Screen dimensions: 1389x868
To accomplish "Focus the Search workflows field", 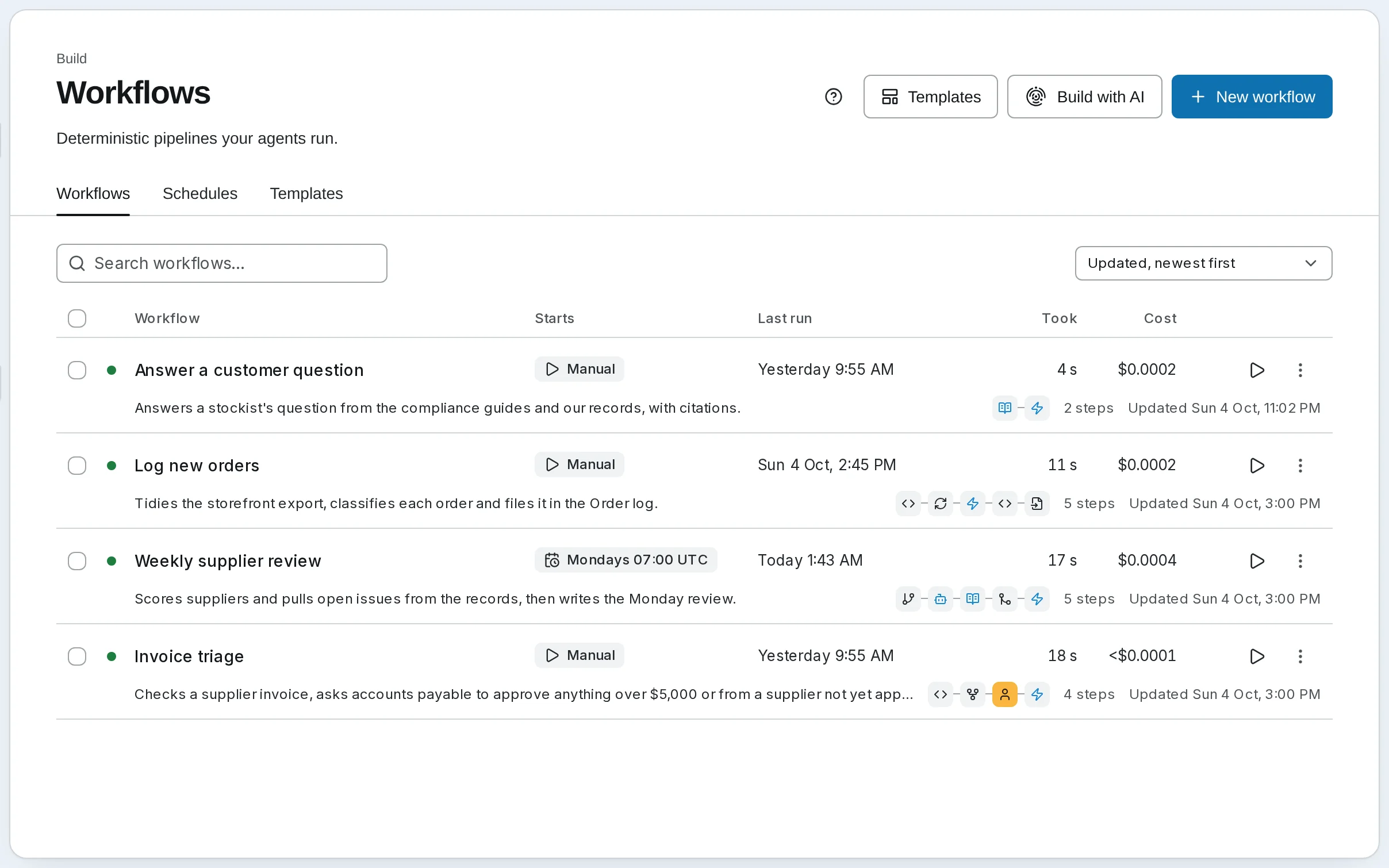I will 221,263.
